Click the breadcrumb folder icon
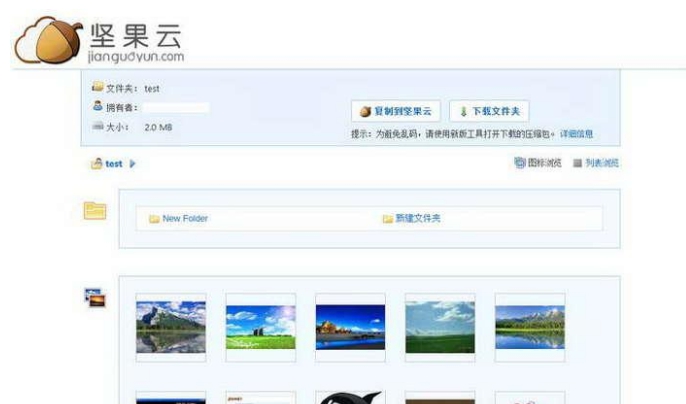686x404 pixels. (x=97, y=164)
